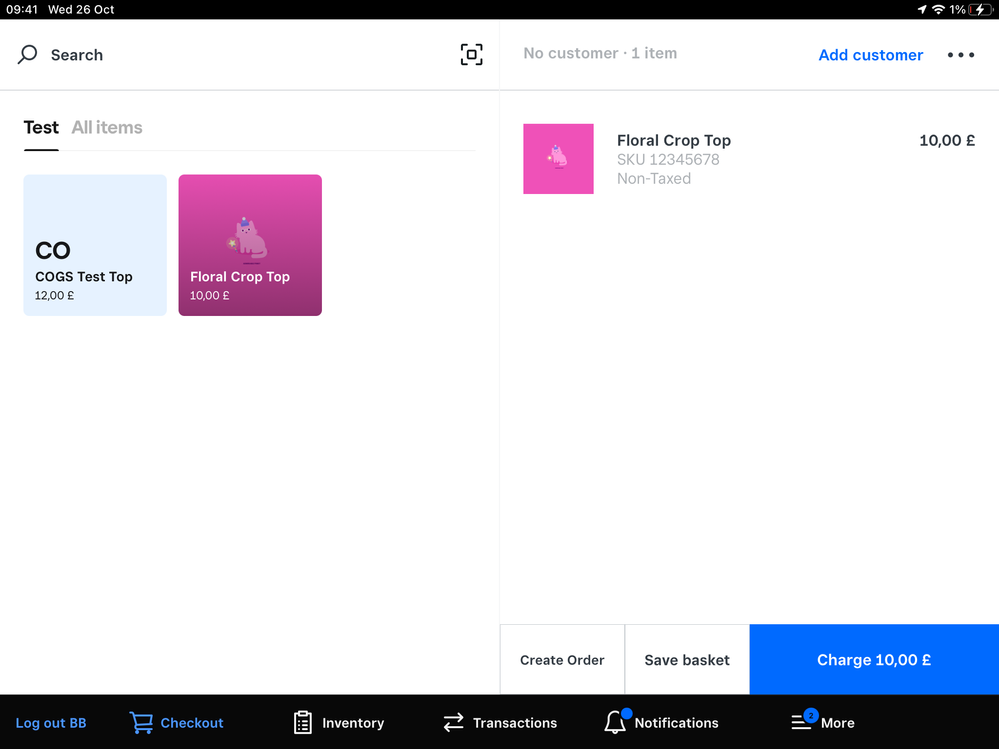Open the three-dot basket options menu
The width and height of the screenshot is (999, 749).
pyautogui.click(x=960, y=55)
